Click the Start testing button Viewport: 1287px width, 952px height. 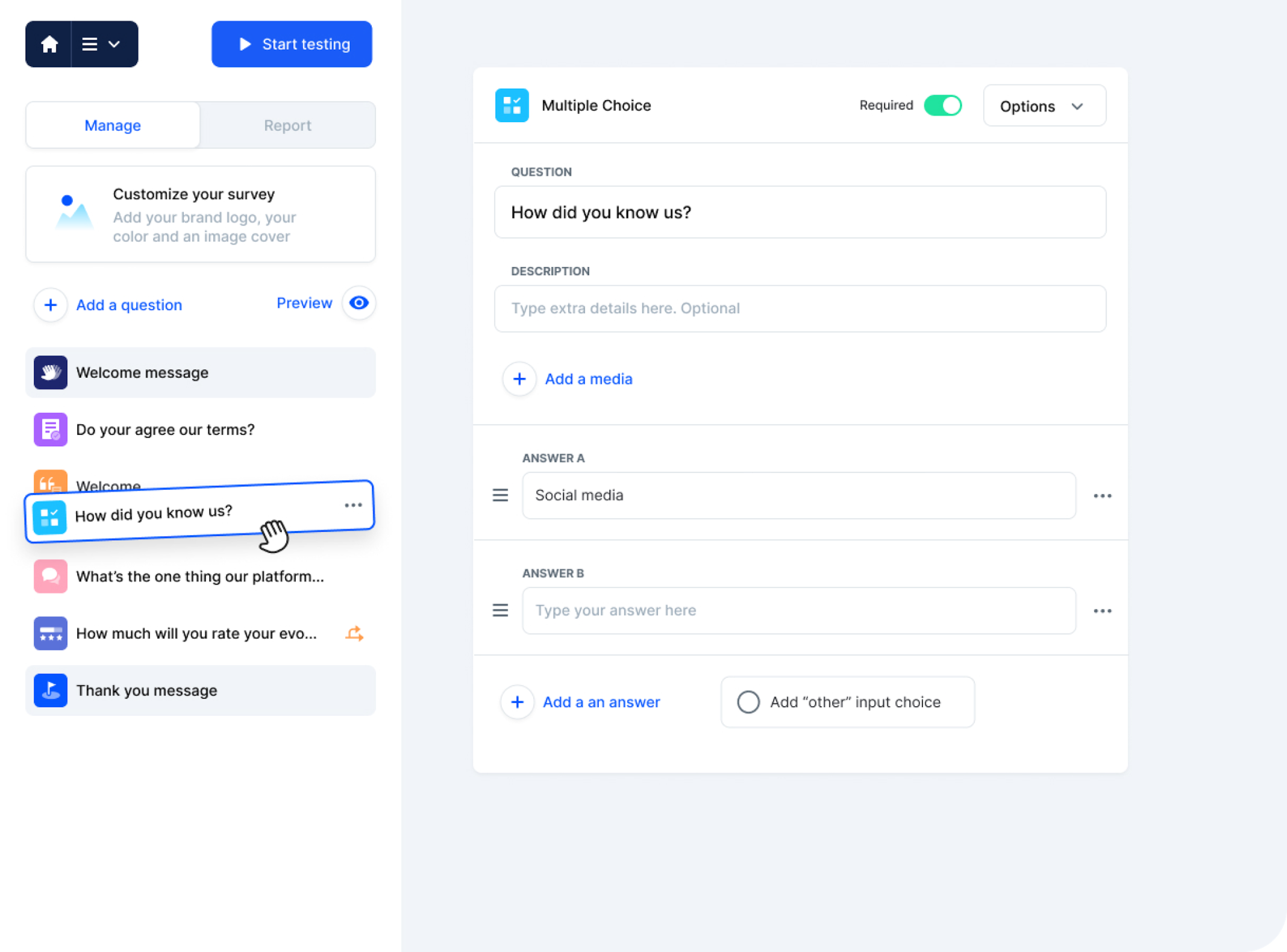tap(292, 44)
